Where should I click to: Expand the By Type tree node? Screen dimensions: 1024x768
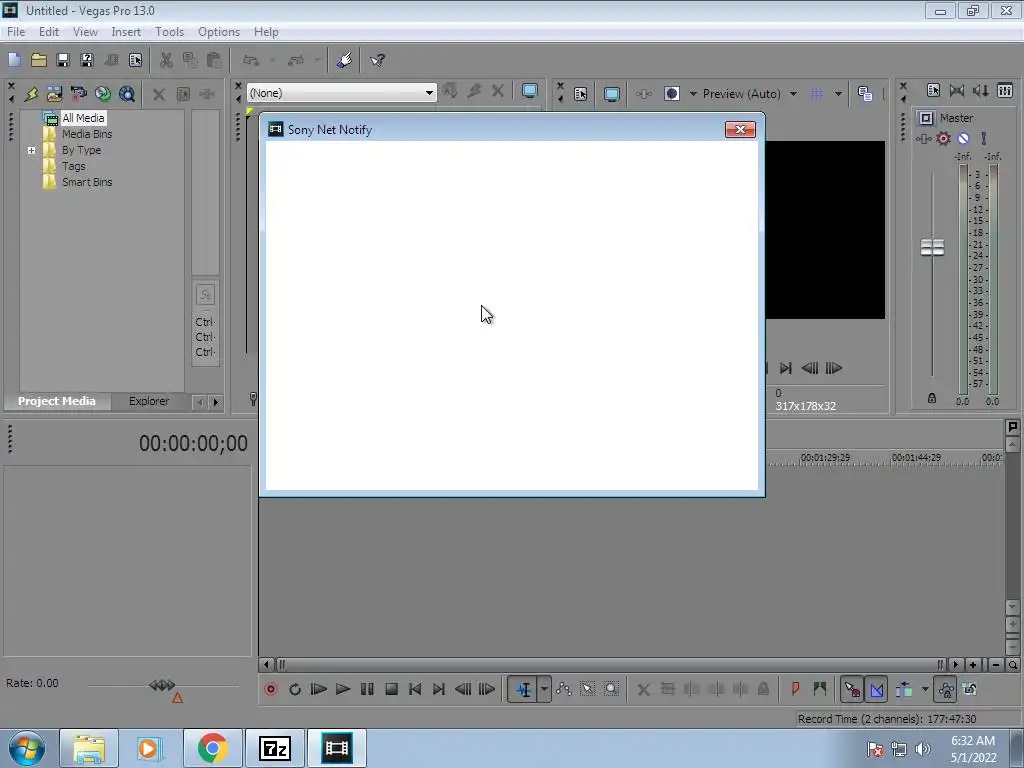(31, 150)
